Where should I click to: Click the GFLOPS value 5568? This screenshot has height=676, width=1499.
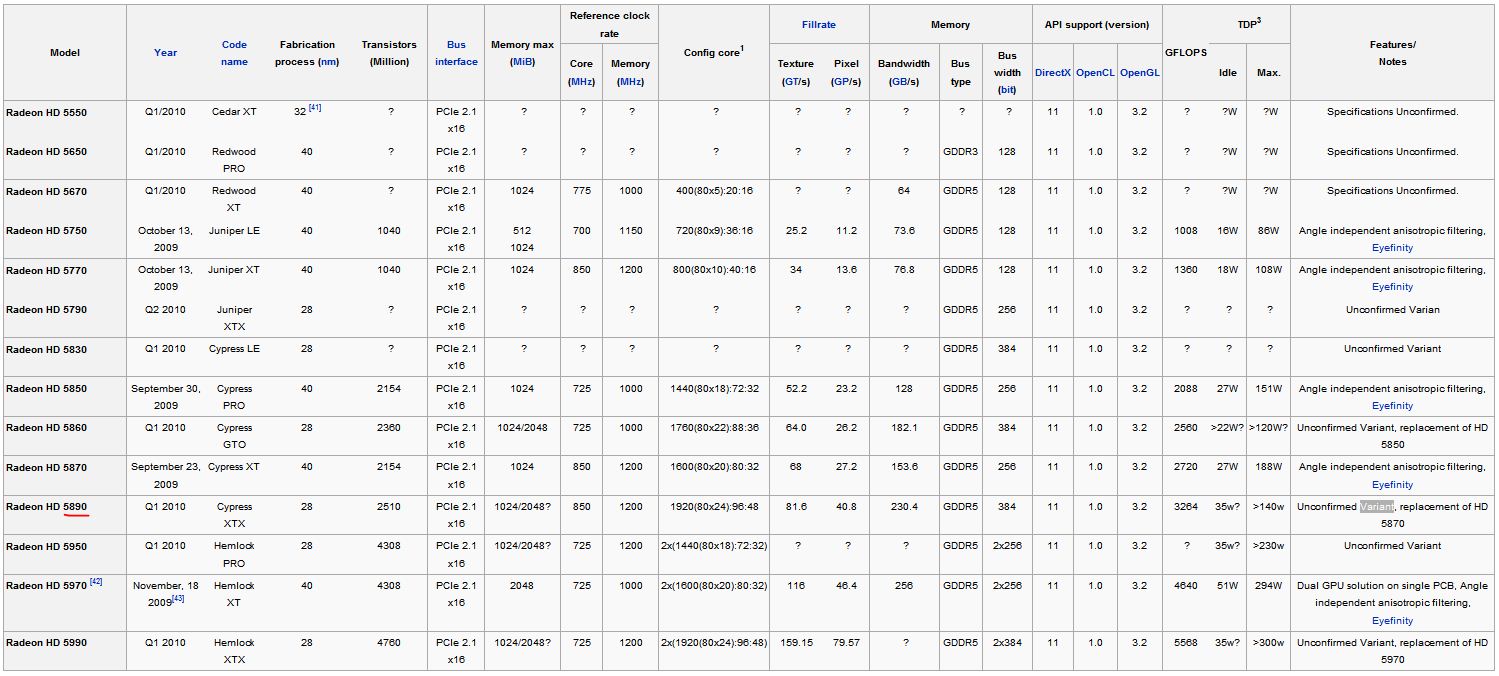point(1186,642)
